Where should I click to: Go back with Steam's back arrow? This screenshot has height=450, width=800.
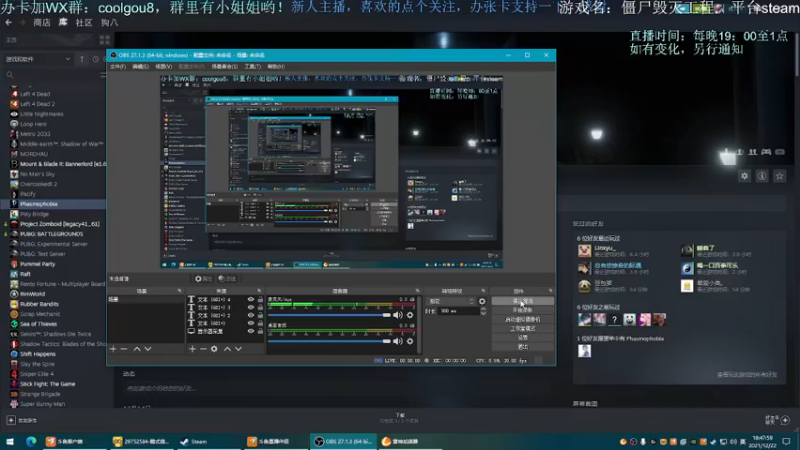pyautogui.click(x=8, y=22)
